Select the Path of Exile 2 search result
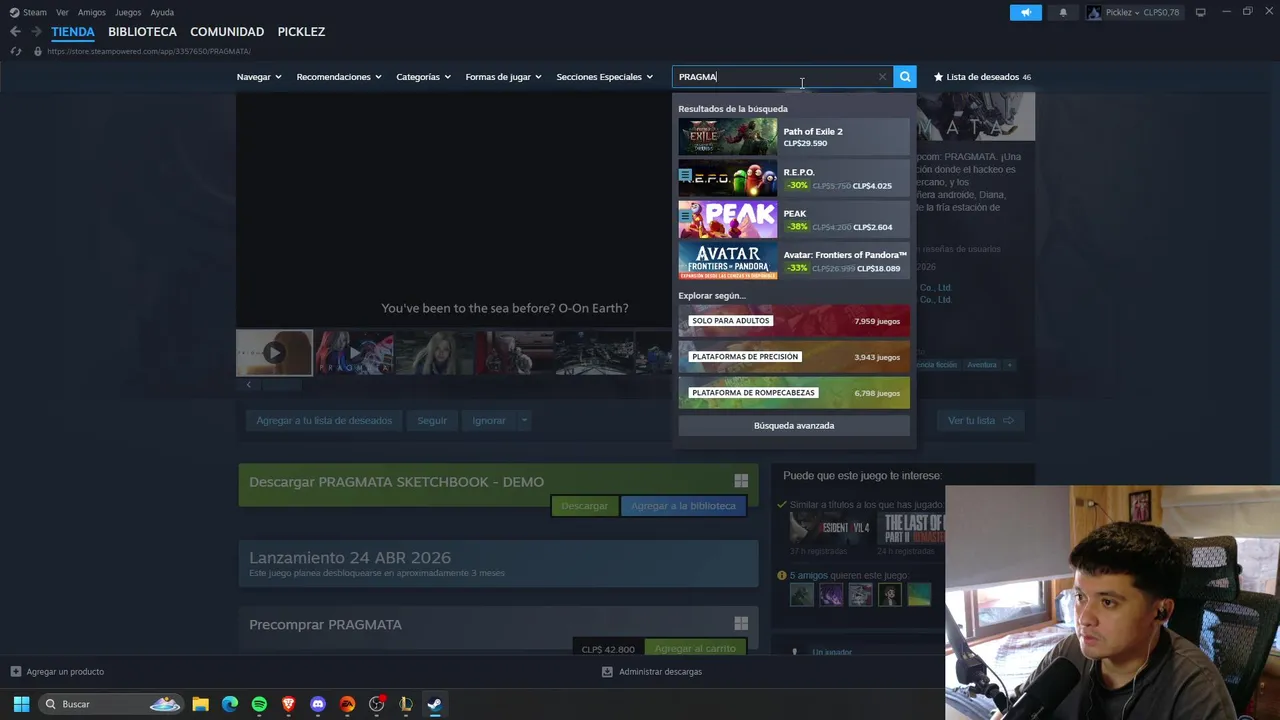This screenshot has height=720, width=1280. [x=794, y=137]
